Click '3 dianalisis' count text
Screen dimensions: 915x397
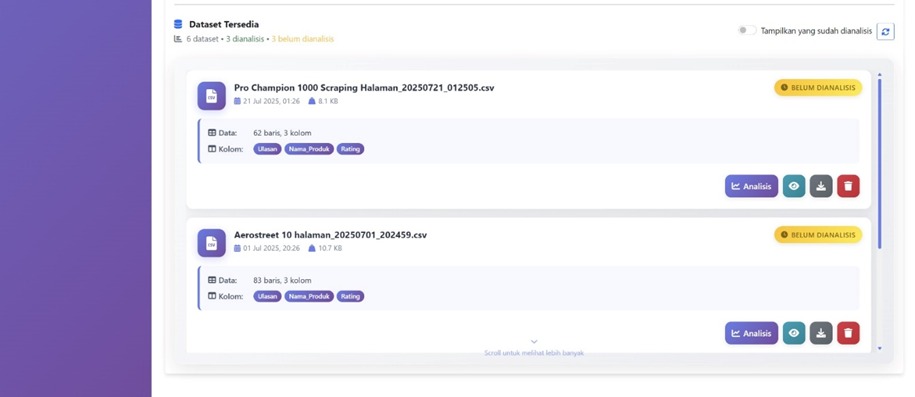tap(245, 39)
